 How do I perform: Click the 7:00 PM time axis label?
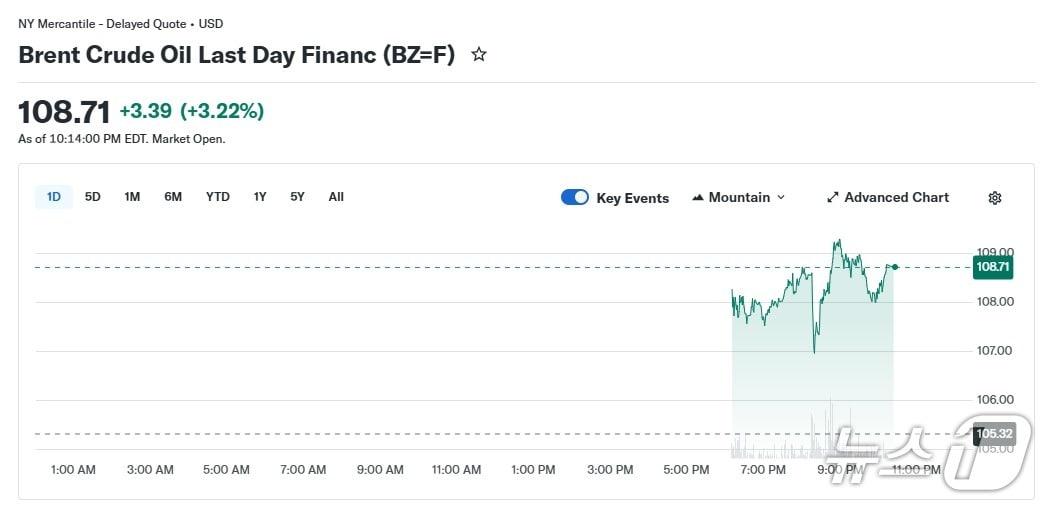pos(763,470)
